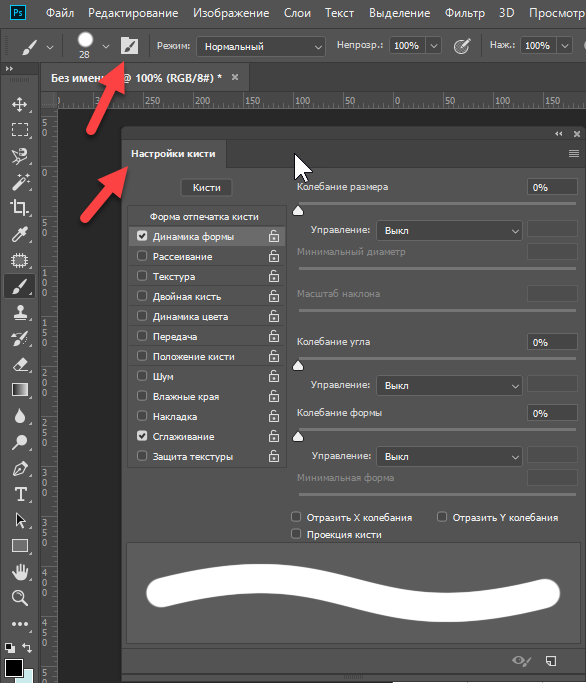Enable Отразить X колебания checkbox
The image size is (586, 683).
click(296, 517)
